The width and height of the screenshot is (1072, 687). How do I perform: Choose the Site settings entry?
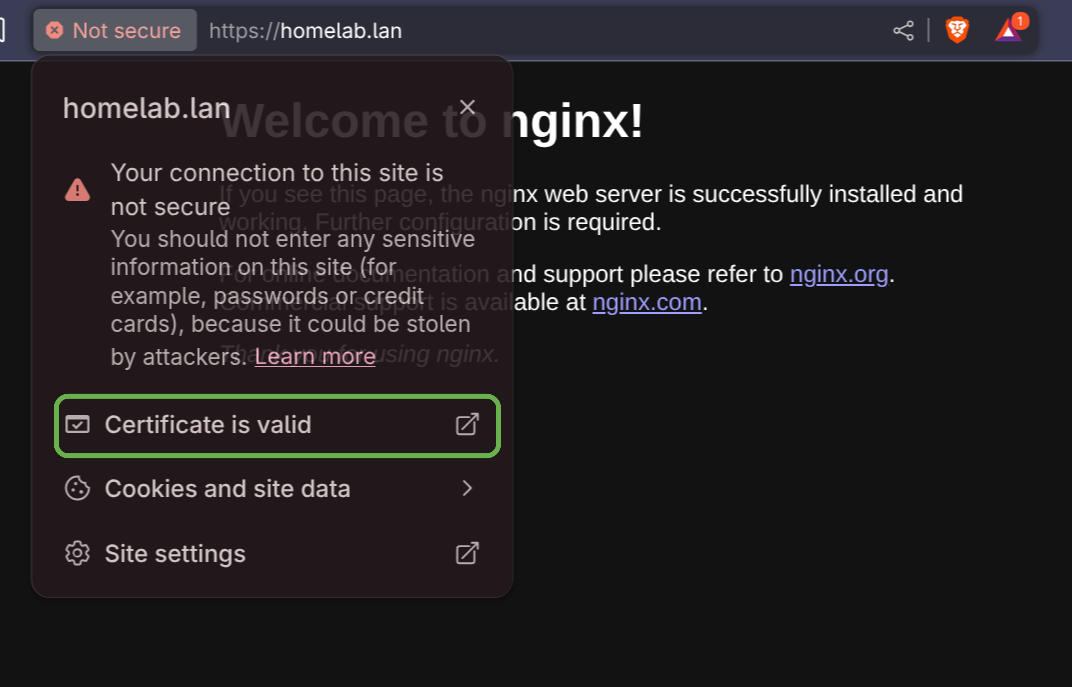click(175, 554)
